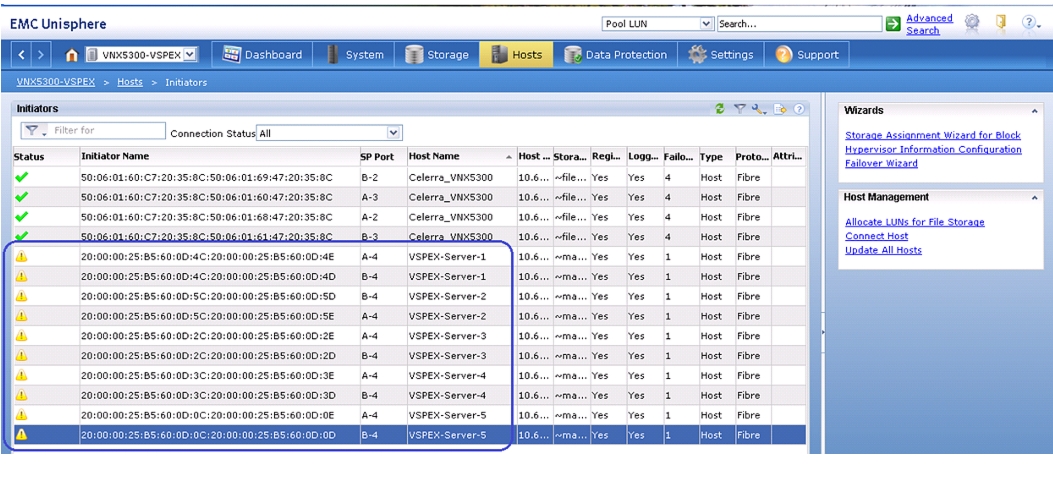This screenshot has height=488, width=1053.
Task: Open the Dashboard tab
Action: pyautogui.click(x=262, y=55)
